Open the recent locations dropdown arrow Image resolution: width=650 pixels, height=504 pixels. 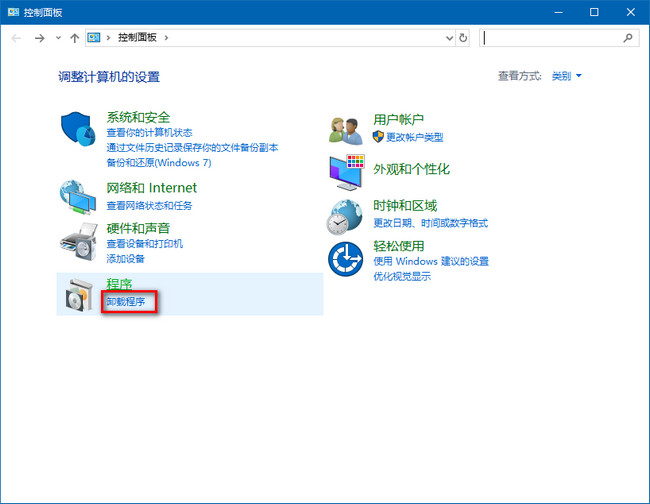point(58,38)
